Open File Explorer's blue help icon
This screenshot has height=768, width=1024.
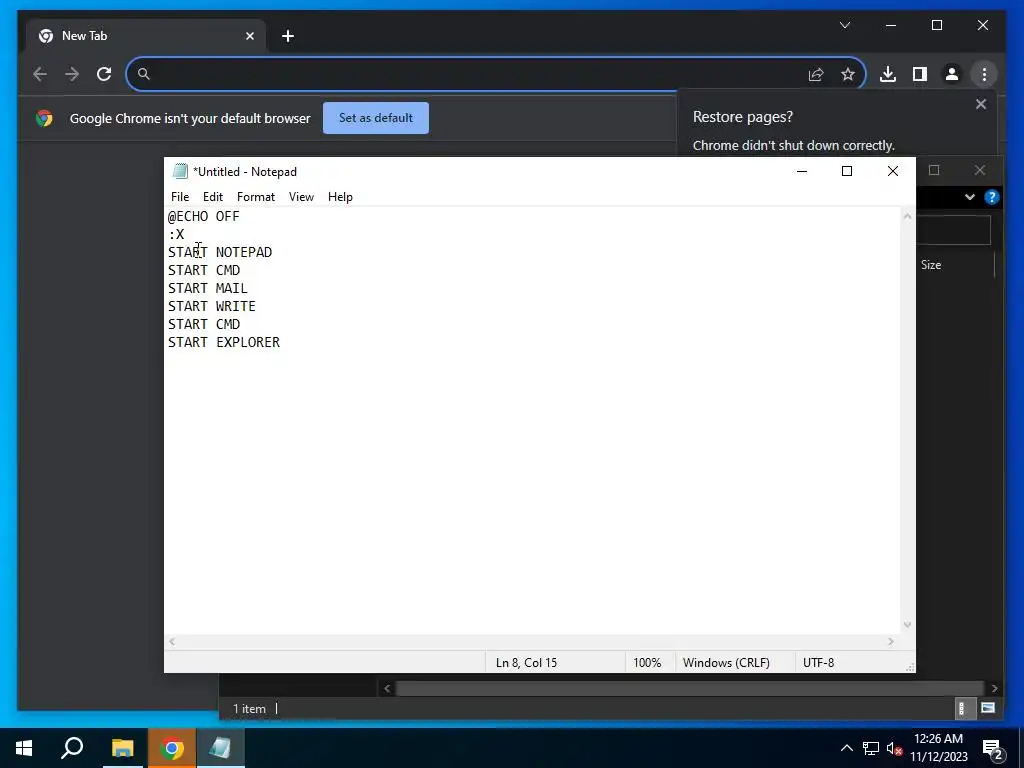[991, 197]
